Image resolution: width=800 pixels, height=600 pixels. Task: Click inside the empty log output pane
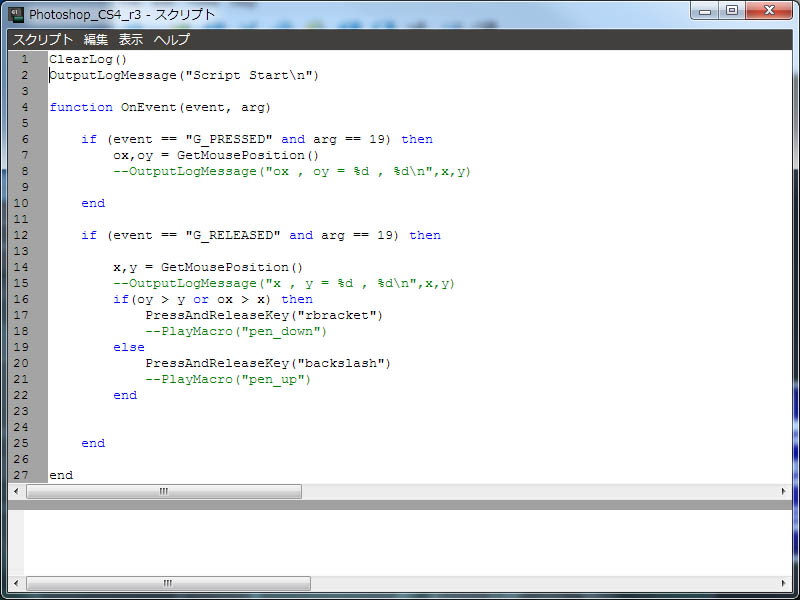(407, 542)
